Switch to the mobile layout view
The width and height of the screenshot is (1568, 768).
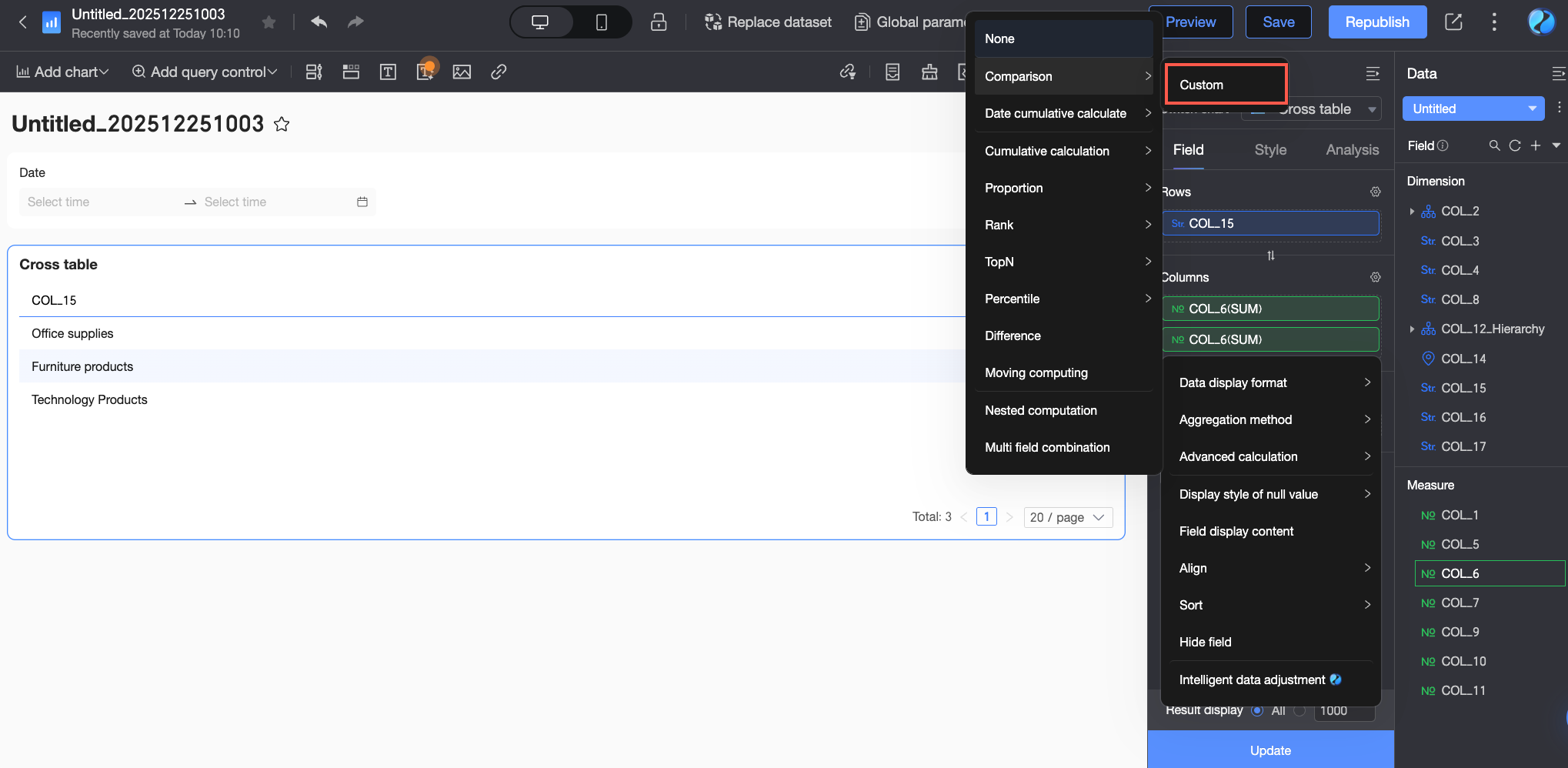point(602,22)
